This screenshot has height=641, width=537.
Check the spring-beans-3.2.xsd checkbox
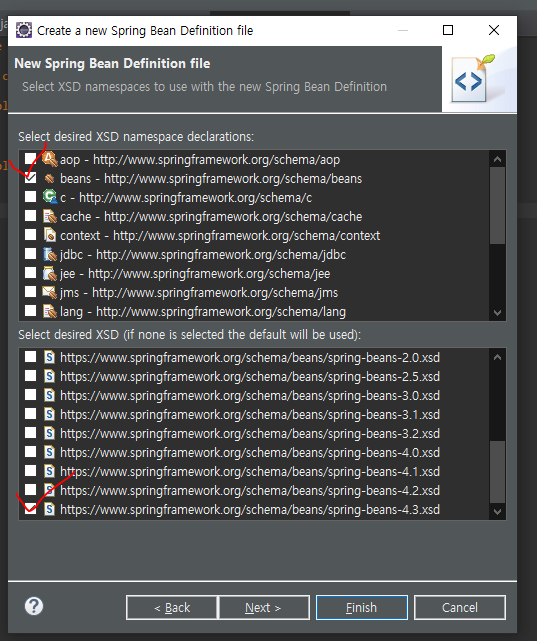tap(30, 432)
